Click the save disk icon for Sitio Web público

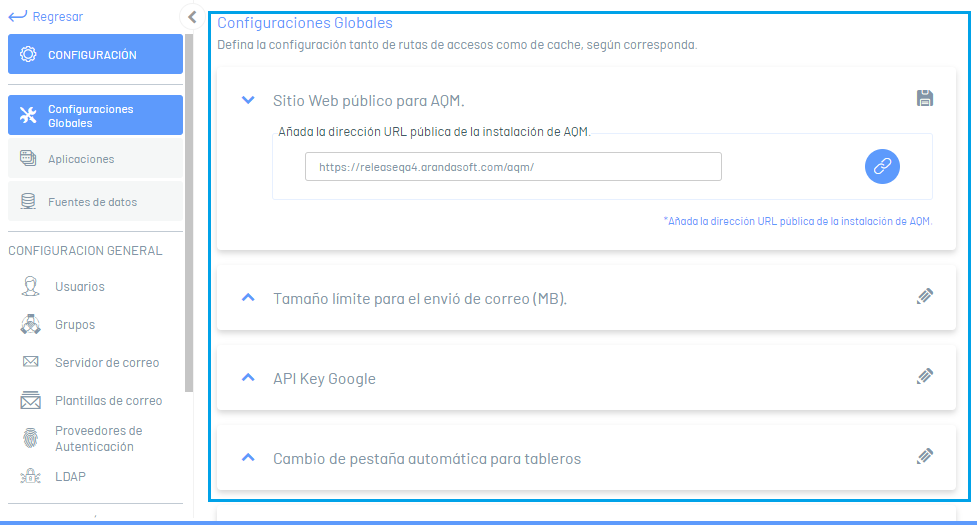[x=925, y=98]
